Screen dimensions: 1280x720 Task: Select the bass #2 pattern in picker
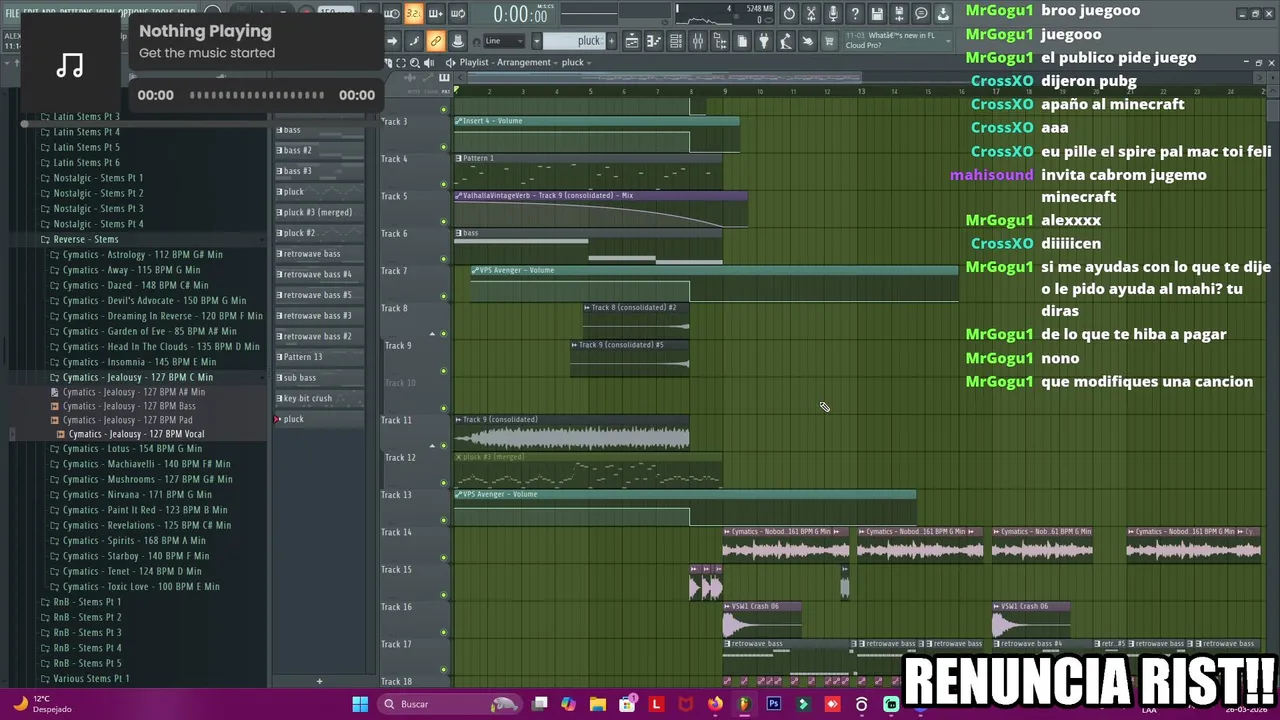click(x=319, y=150)
